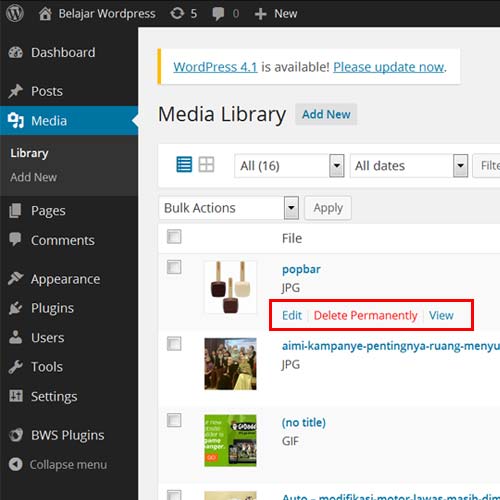This screenshot has height=500, width=500.
Task: Click the Dashboard gauge icon
Action: (x=15, y=52)
